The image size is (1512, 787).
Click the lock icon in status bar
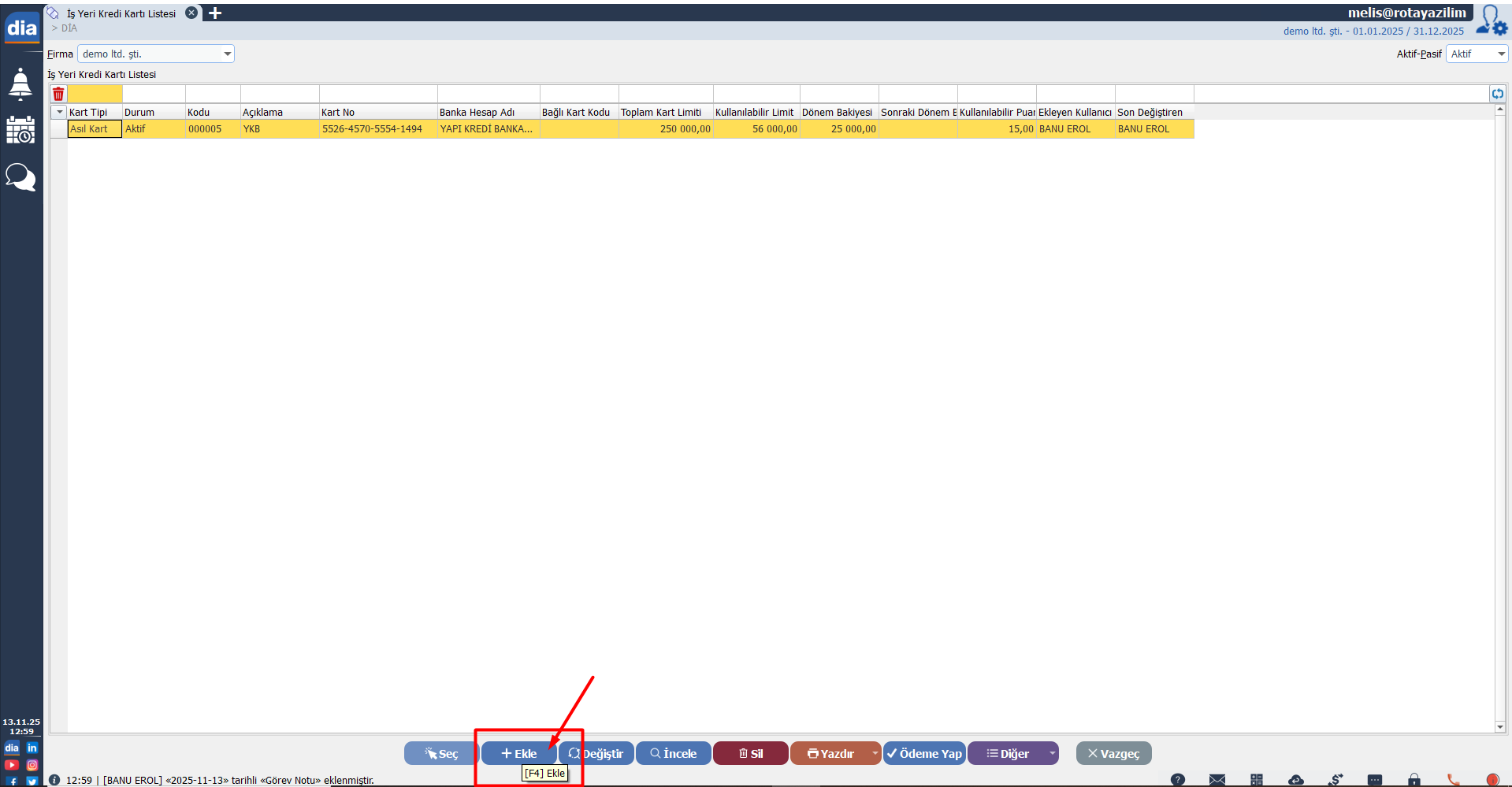1414,780
